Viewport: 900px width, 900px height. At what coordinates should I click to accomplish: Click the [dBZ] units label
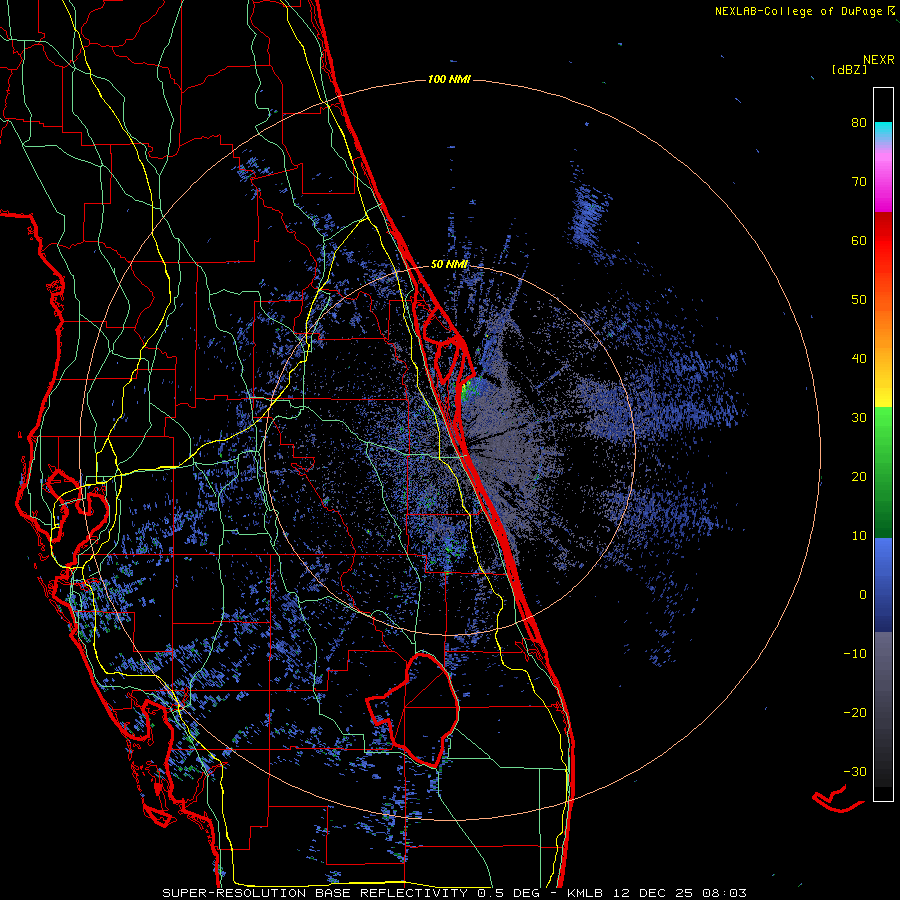pos(849,69)
